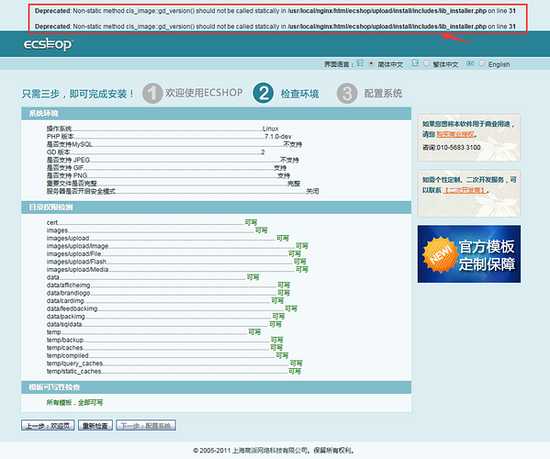The height and width of the screenshot is (459, 550).
Task: Click the 欢迎使用ECSHOP step label
Action: point(204,93)
